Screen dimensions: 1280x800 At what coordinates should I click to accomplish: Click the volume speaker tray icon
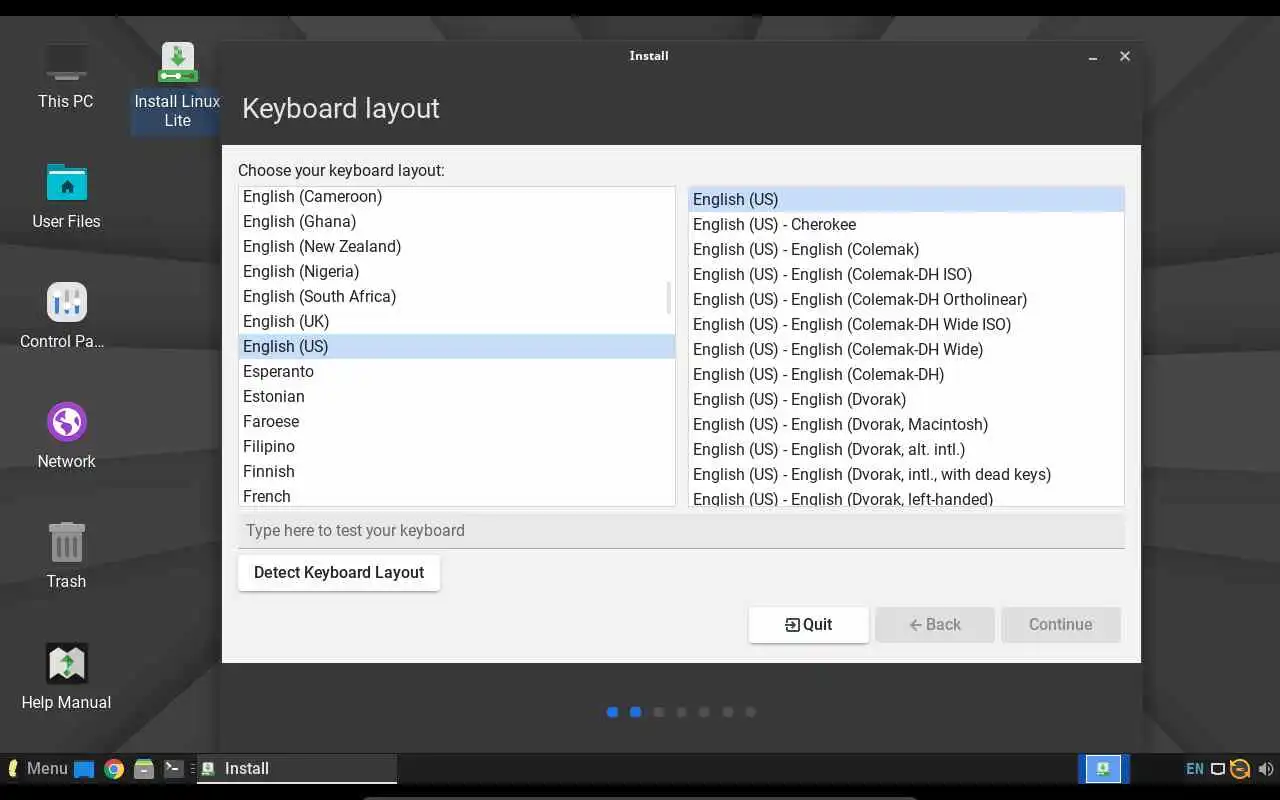1265,769
